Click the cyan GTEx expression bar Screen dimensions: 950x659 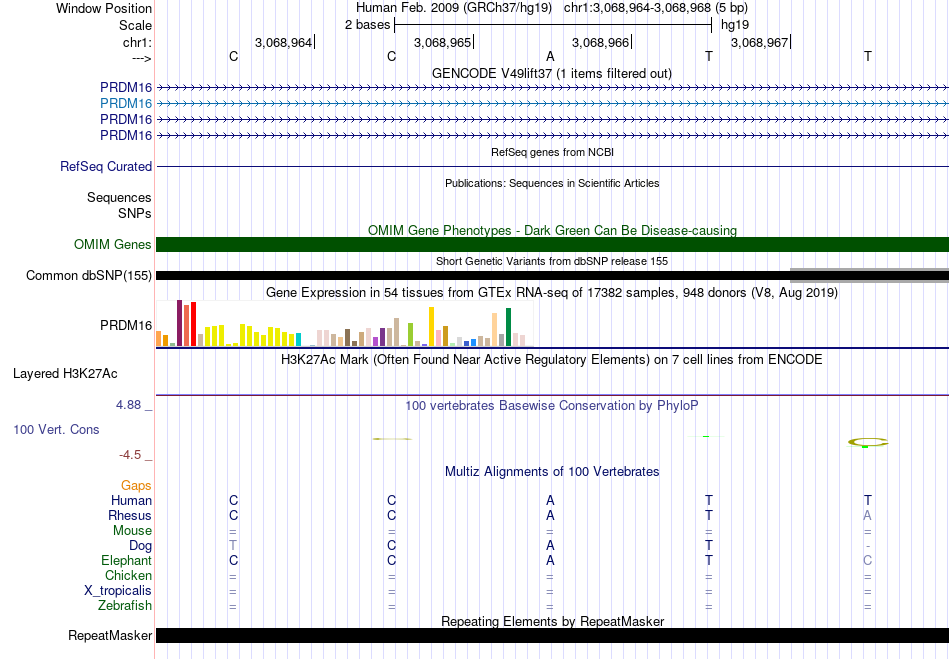(x=299, y=339)
